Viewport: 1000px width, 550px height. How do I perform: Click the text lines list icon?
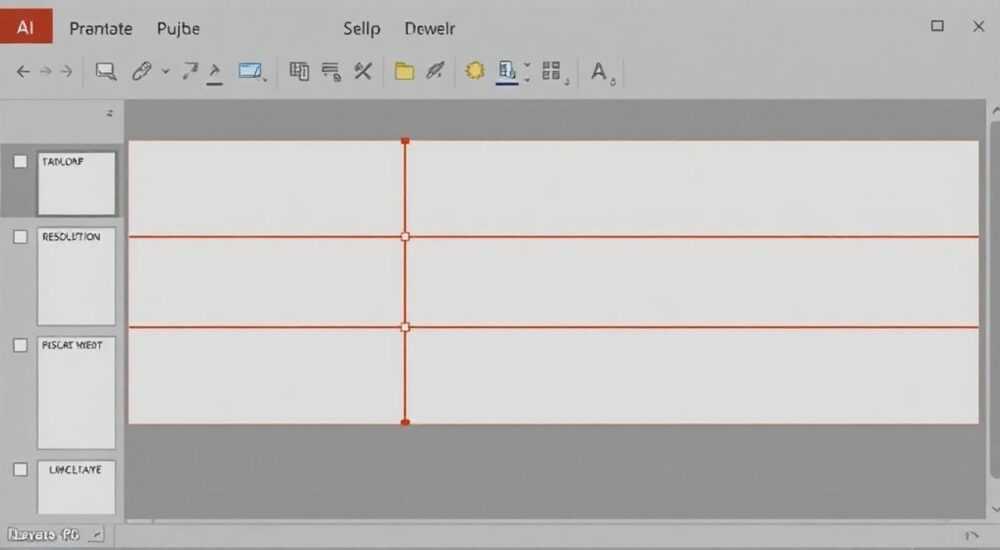[331, 71]
